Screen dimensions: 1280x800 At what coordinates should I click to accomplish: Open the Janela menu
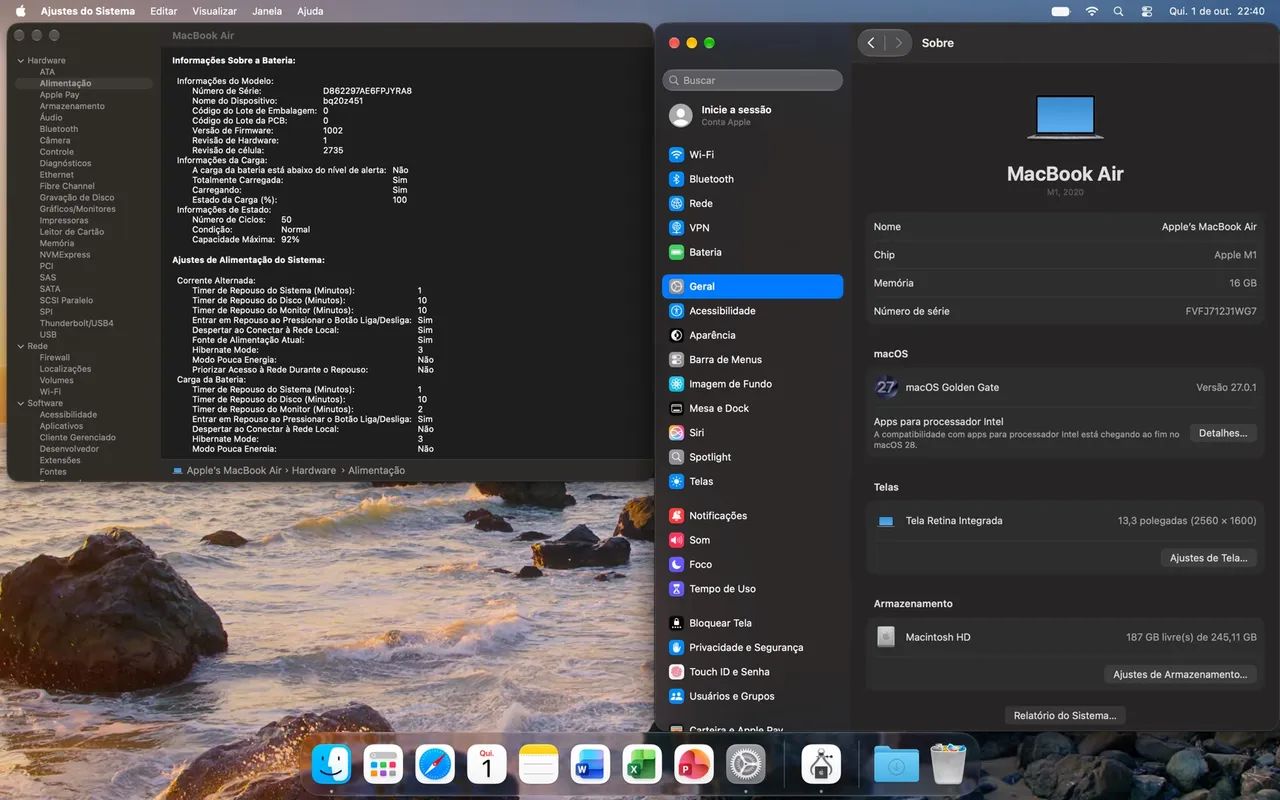pos(267,11)
